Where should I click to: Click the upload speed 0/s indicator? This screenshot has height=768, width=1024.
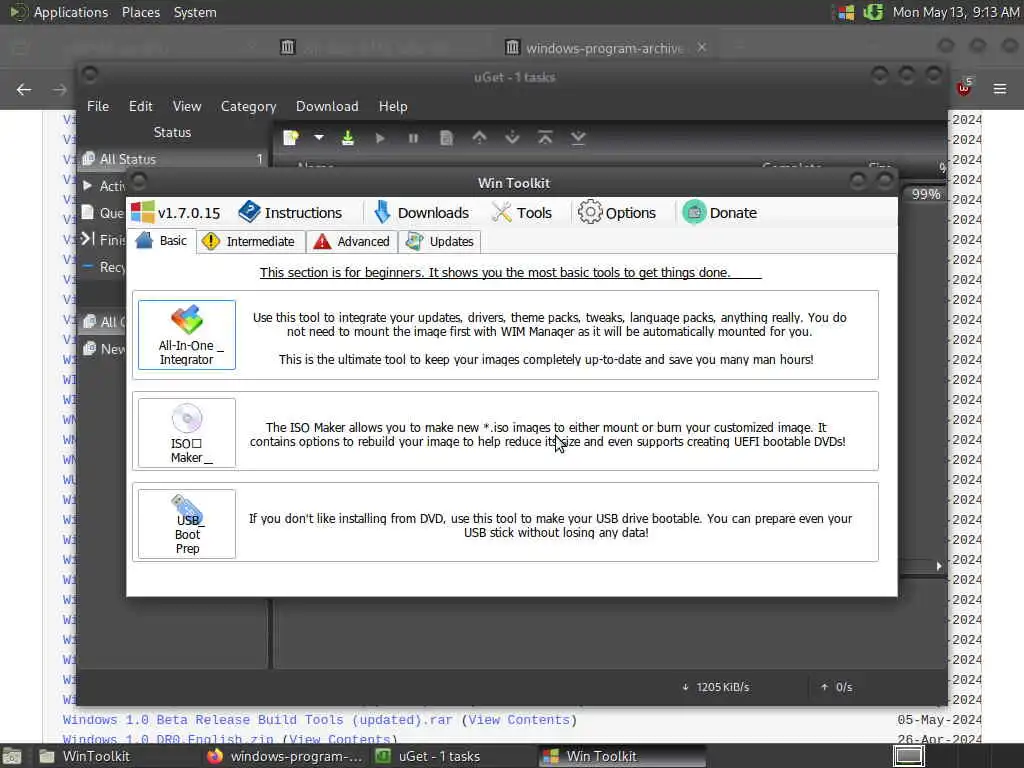click(x=837, y=687)
